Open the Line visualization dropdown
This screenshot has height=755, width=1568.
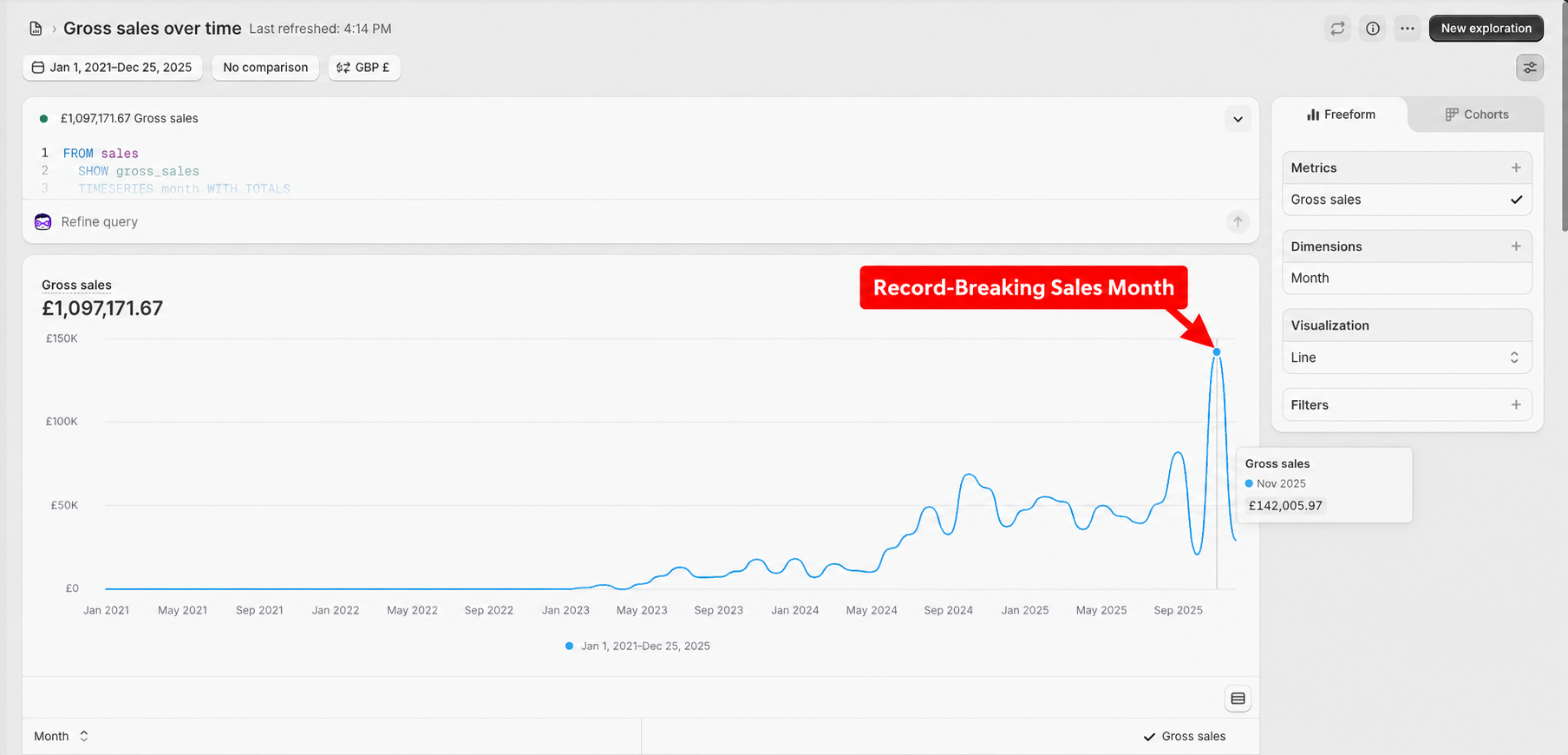tap(1407, 358)
